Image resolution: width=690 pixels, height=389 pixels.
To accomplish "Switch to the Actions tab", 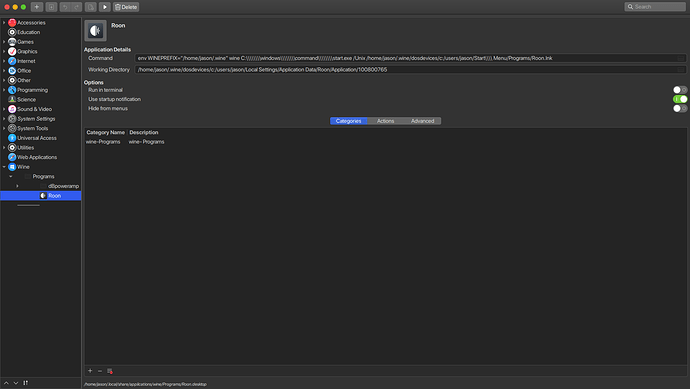I will tap(385, 121).
